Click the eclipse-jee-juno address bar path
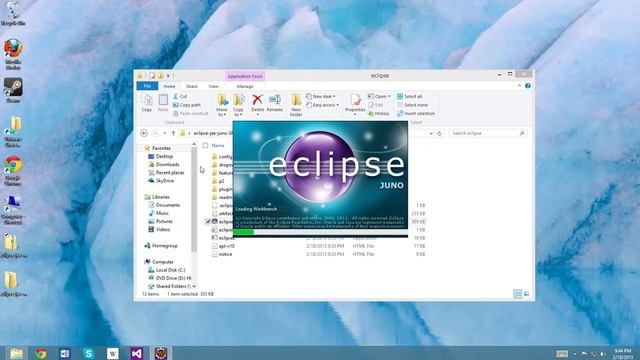The image size is (640, 360). (213, 133)
